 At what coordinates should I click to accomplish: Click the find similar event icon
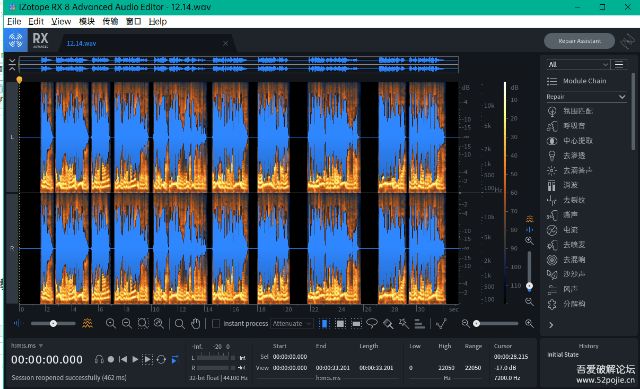(441, 324)
